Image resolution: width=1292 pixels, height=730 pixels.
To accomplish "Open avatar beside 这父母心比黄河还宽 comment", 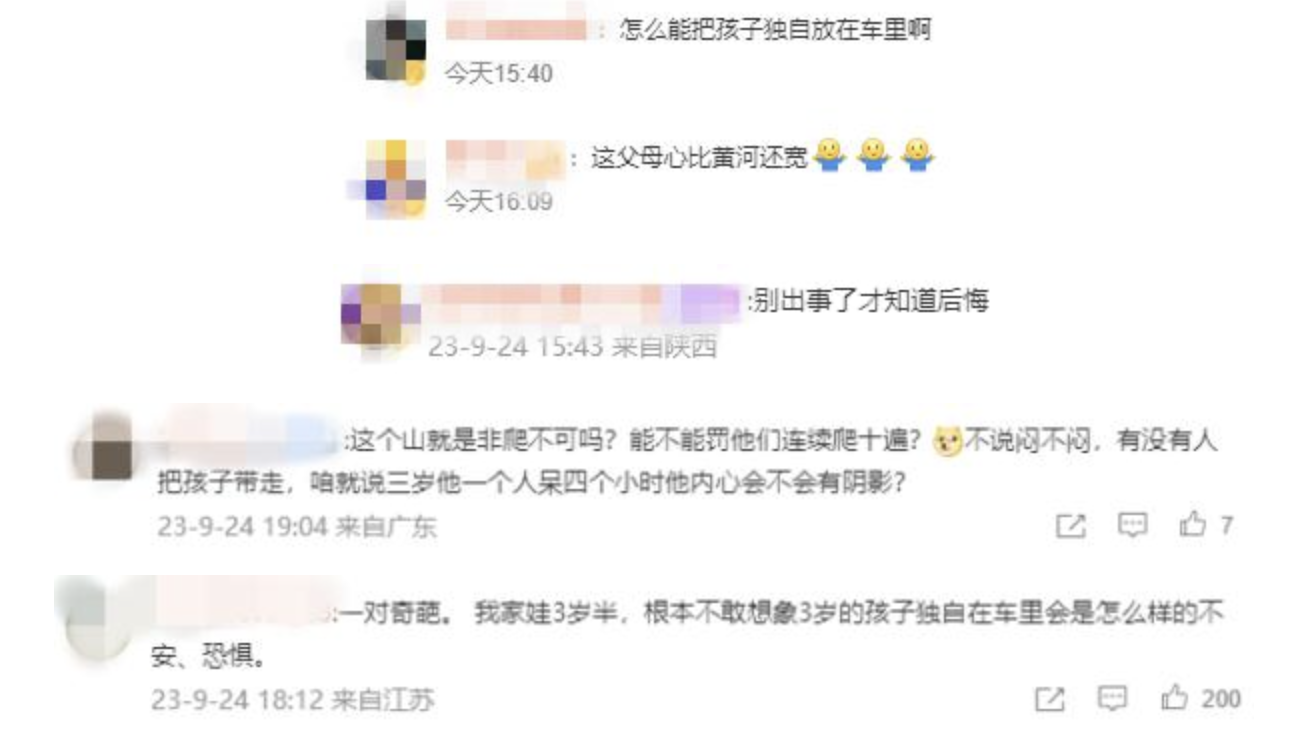I will [x=395, y=177].
